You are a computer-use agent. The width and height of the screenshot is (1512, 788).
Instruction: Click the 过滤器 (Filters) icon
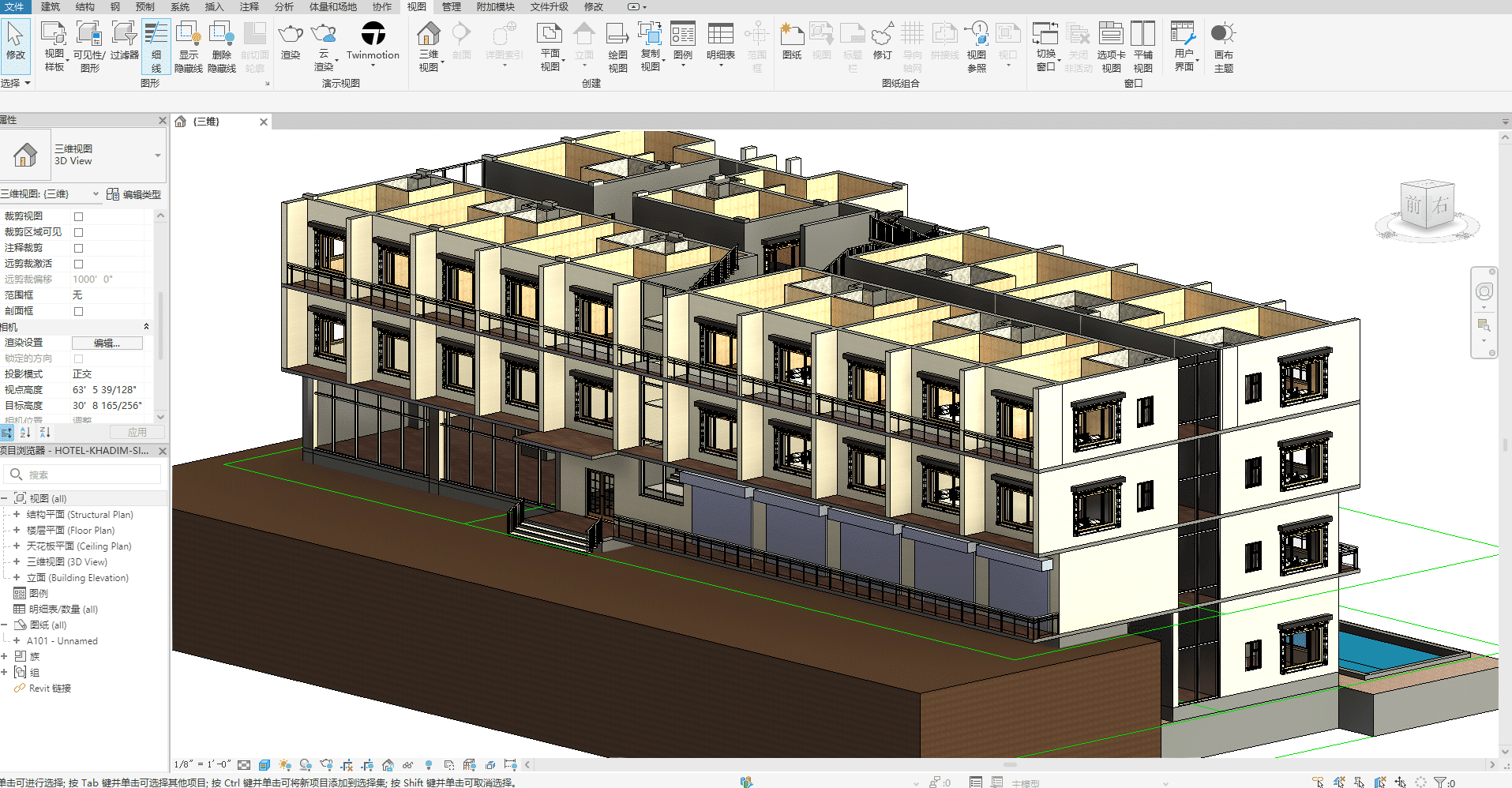[124, 35]
